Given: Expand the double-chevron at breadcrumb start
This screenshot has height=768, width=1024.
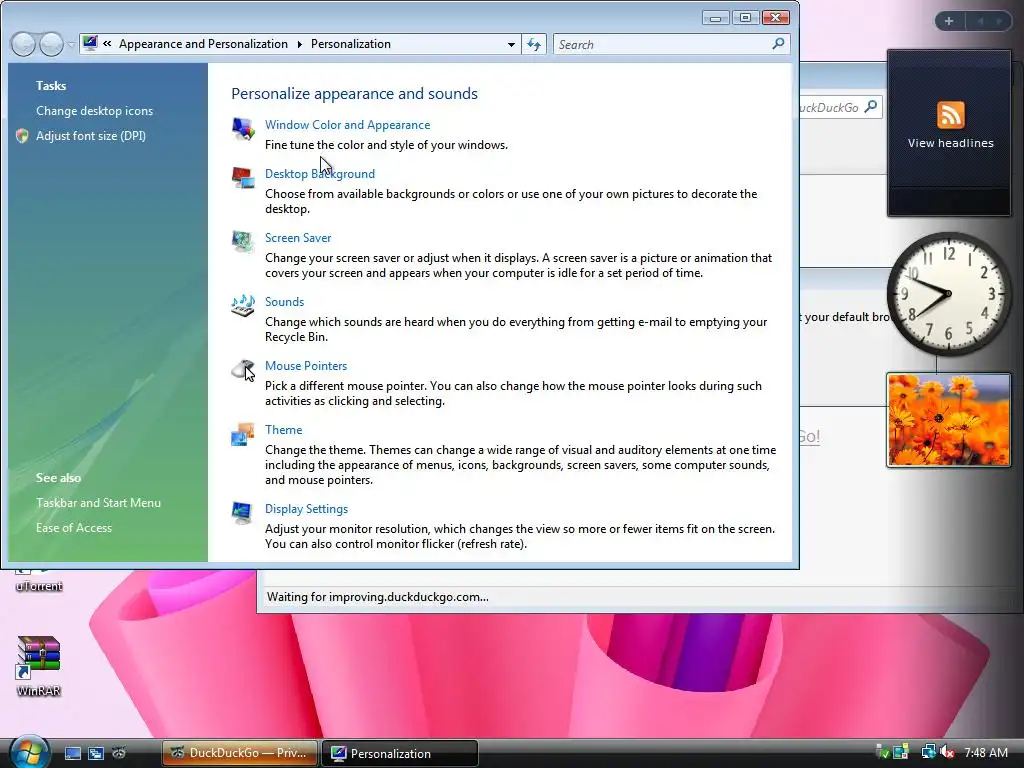Looking at the screenshot, I should (107, 44).
